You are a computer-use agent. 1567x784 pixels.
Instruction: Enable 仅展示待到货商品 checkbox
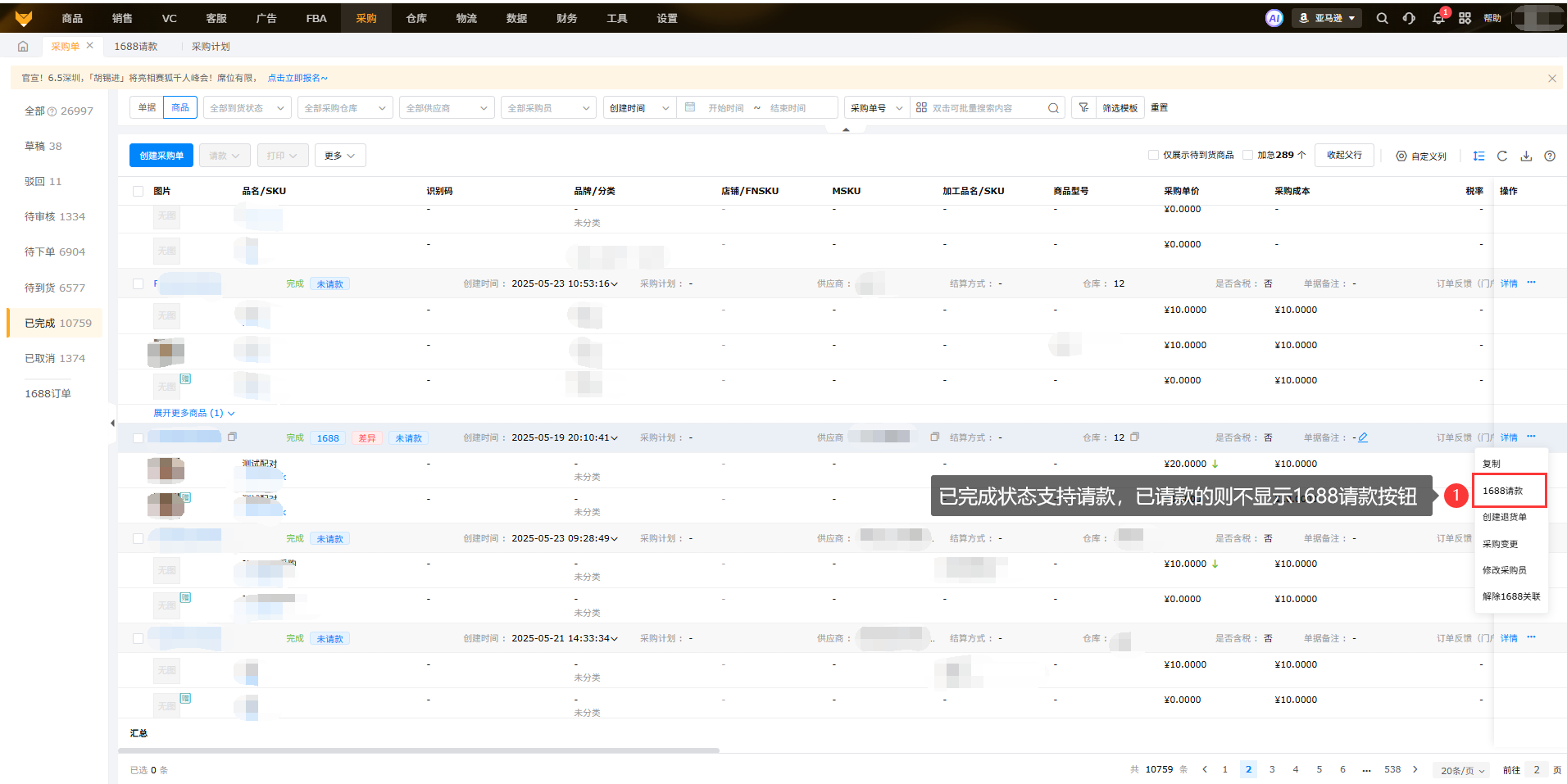pos(1153,155)
